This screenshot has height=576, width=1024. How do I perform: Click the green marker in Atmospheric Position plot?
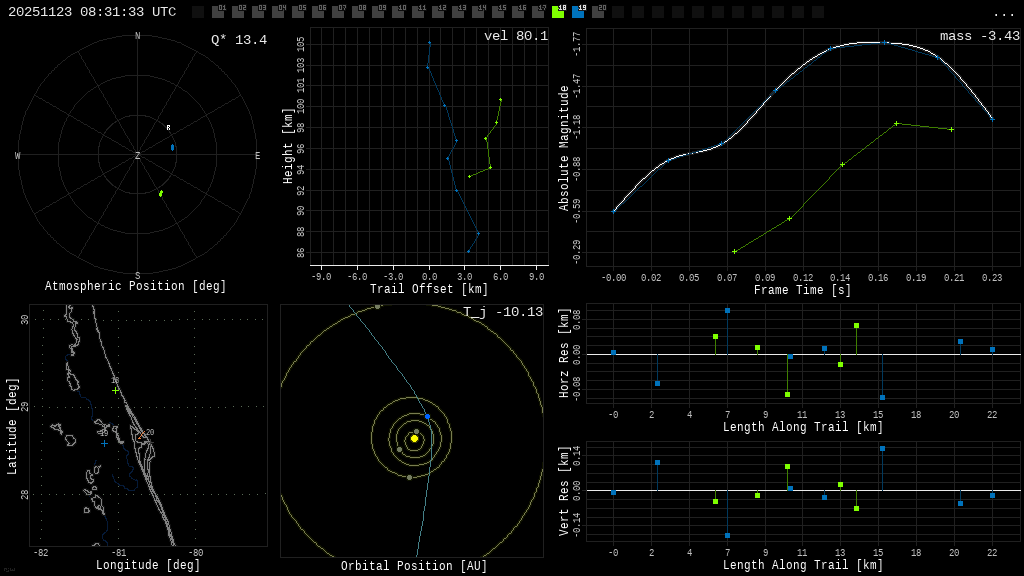(x=160, y=193)
